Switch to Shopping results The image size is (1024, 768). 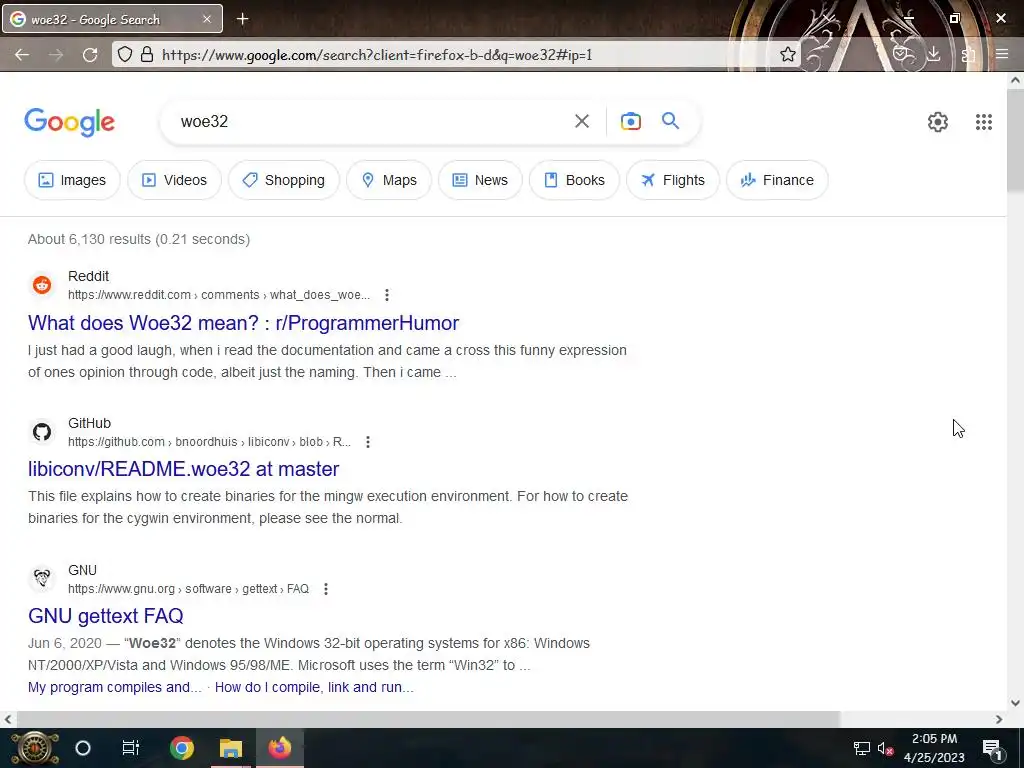point(284,180)
